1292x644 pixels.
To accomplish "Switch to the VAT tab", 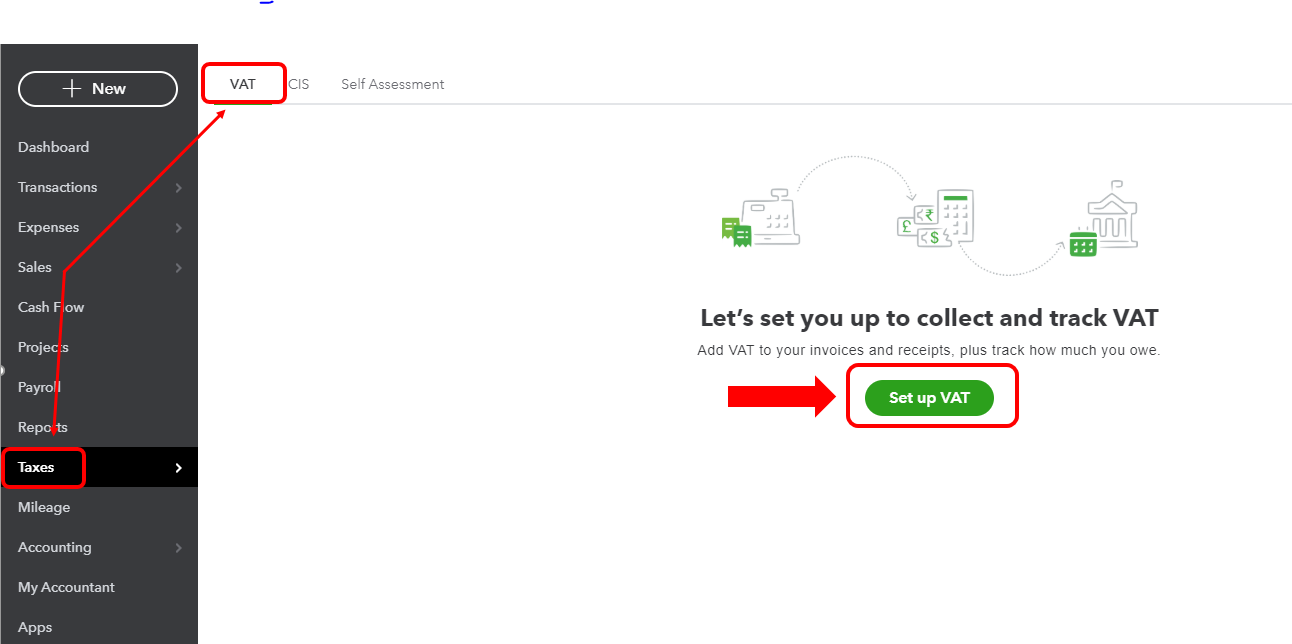I will [x=243, y=84].
